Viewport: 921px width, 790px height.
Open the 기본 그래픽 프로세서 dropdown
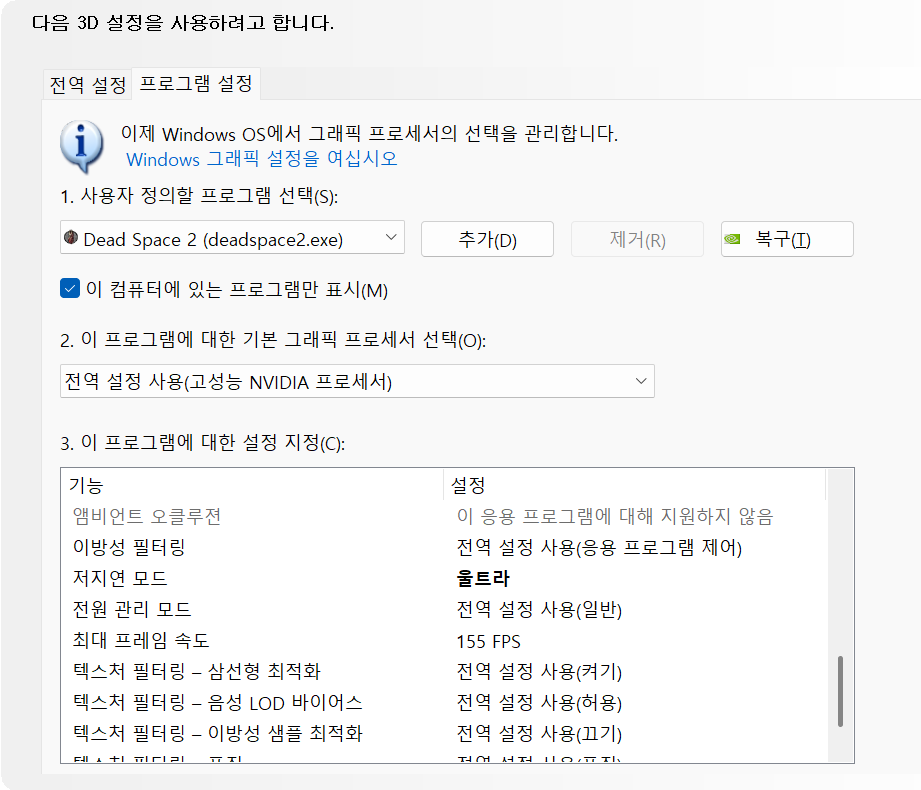tap(357, 381)
